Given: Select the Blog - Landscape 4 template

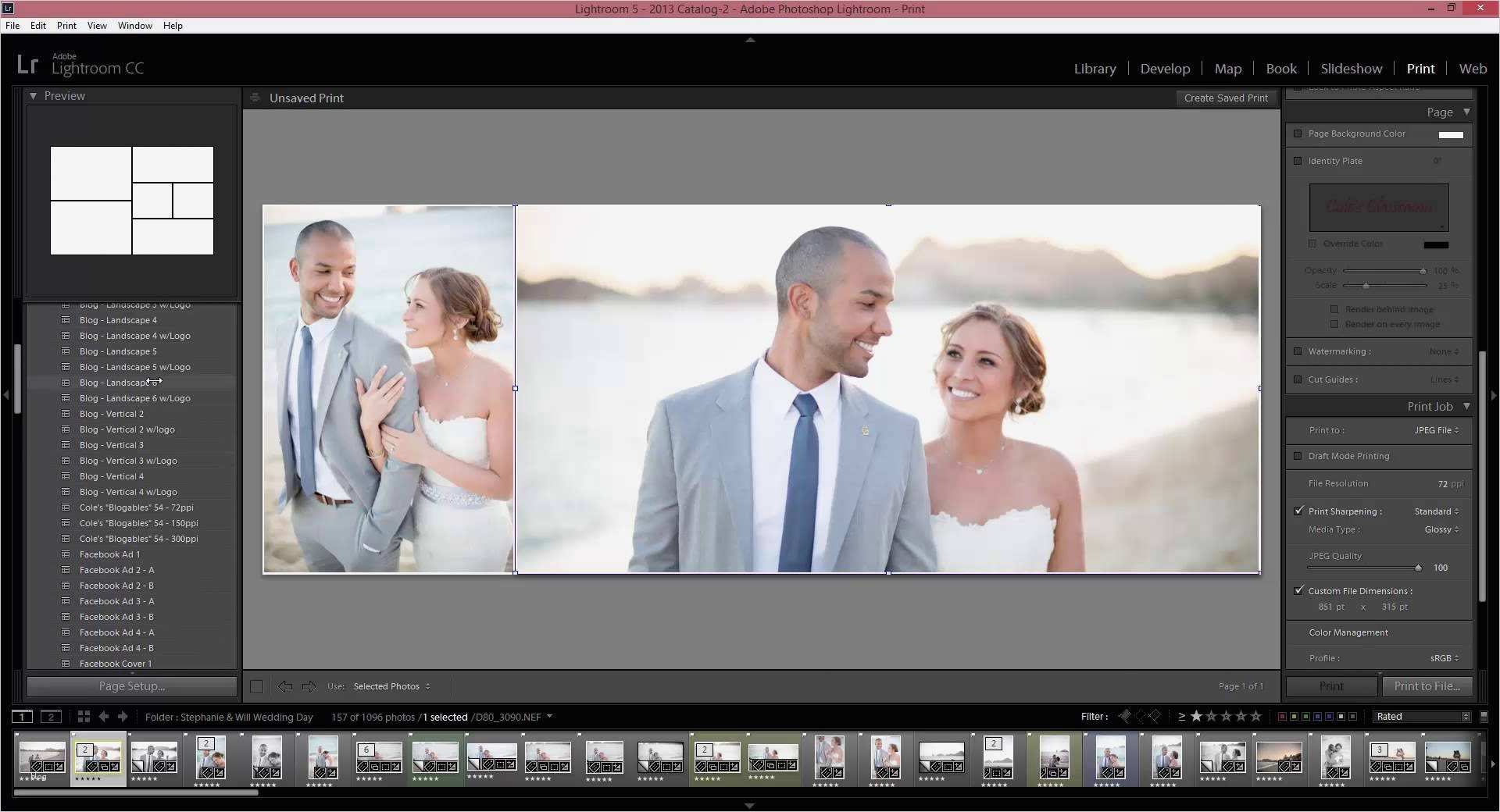Looking at the screenshot, I should pyautogui.click(x=119, y=320).
